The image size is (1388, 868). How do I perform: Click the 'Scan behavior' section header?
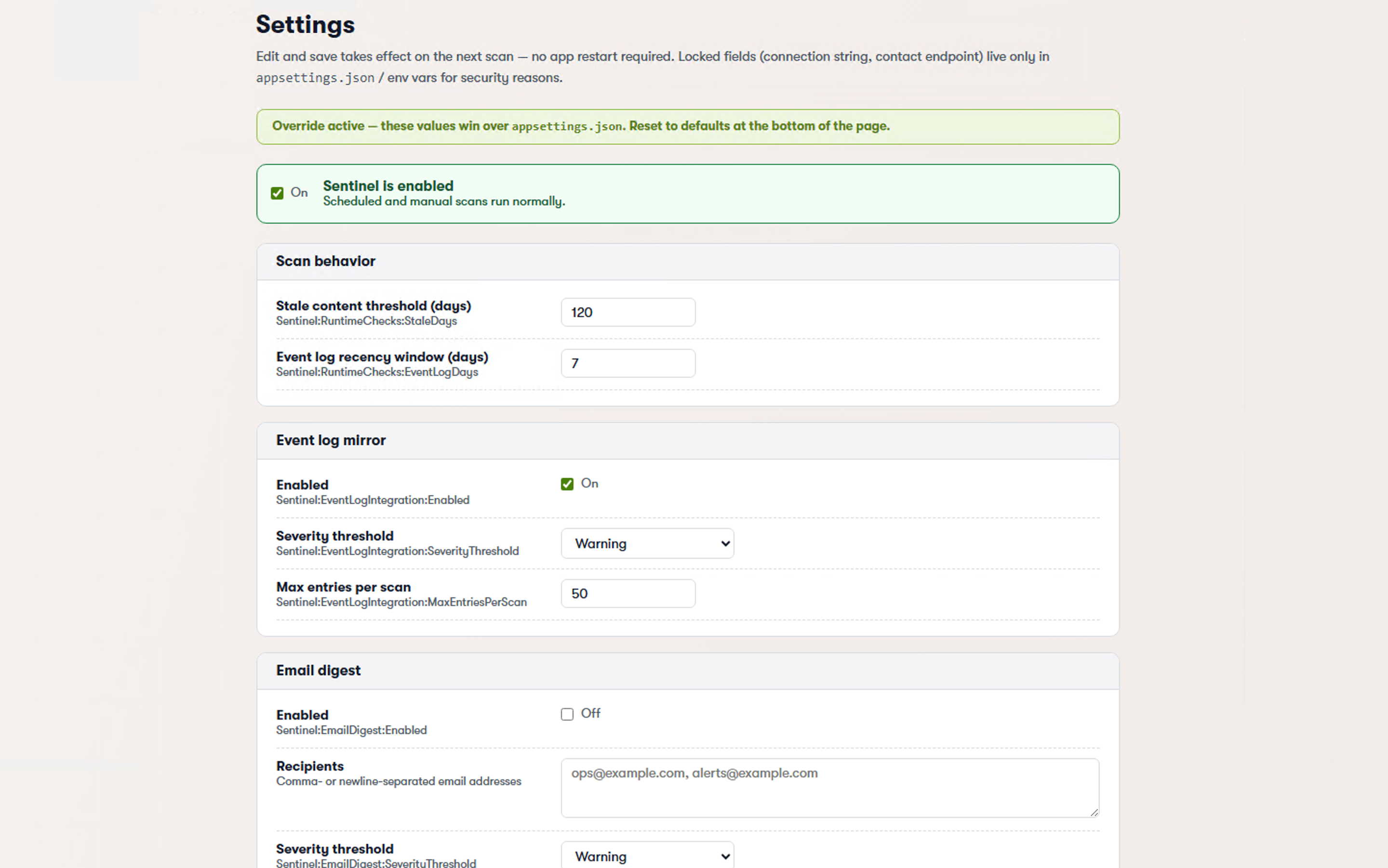point(325,261)
